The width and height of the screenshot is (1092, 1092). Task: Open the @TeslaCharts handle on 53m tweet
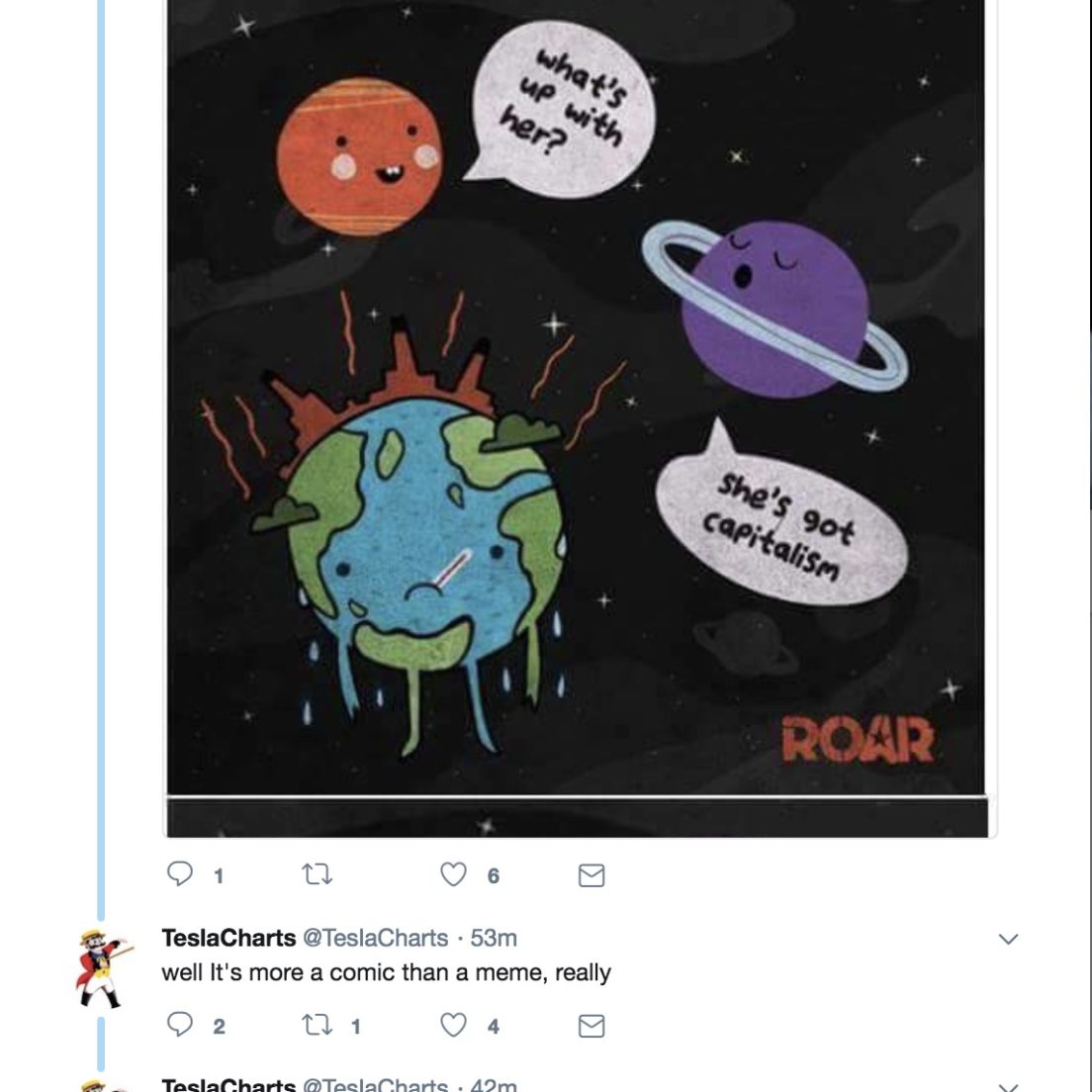[376, 938]
